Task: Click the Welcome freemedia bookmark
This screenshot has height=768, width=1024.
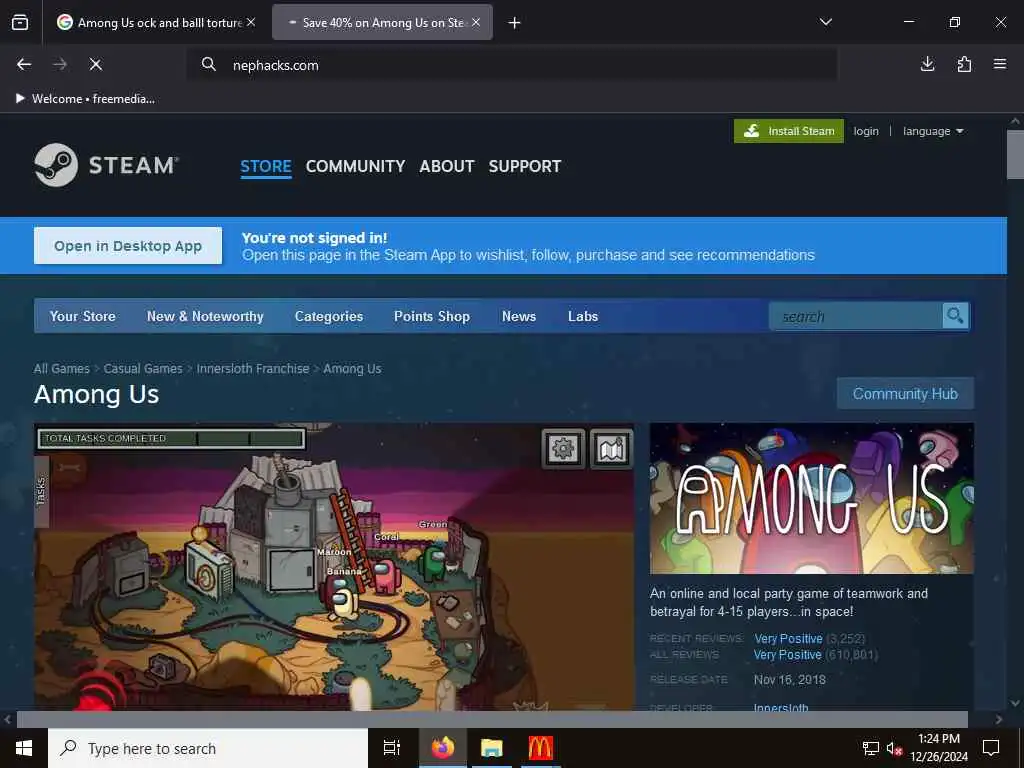Action: pyautogui.click(x=85, y=99)
